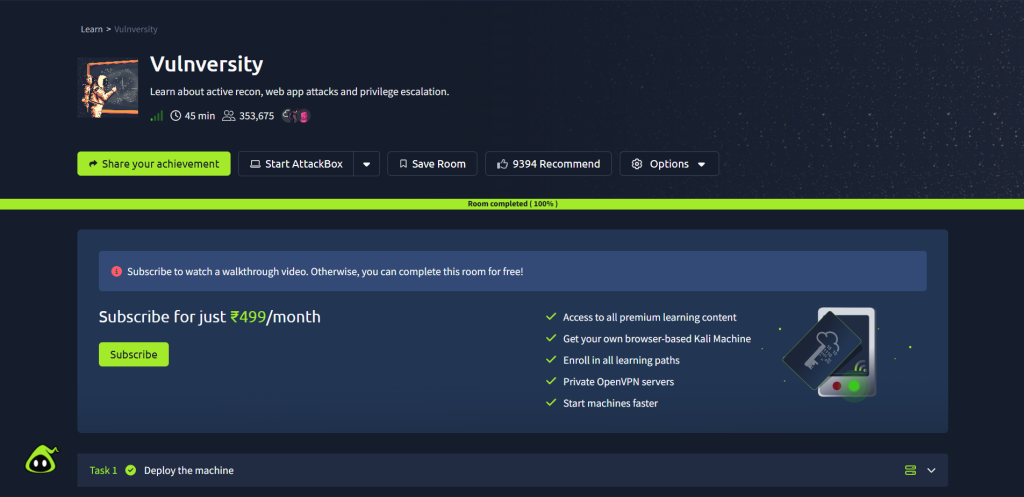Click the gear icon in the Options button
This screenshot has height=497, width=1024.
click(x=636, y=164)
